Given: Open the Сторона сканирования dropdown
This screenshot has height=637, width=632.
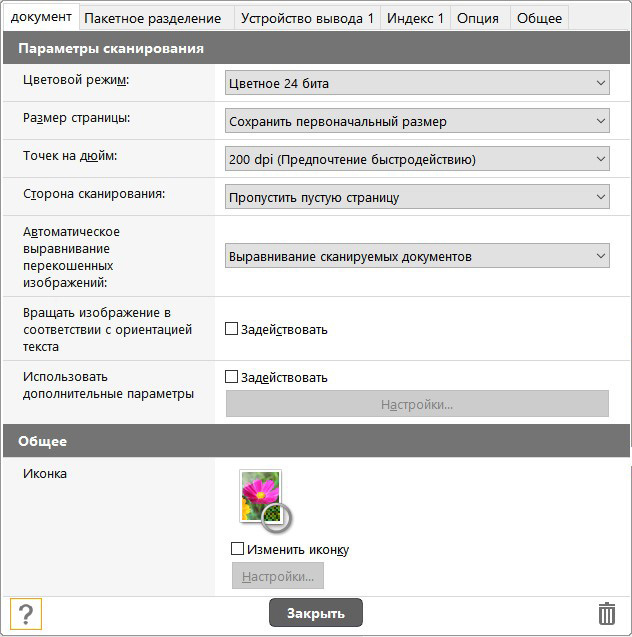Looking at the screenshot, I should 417,197.
